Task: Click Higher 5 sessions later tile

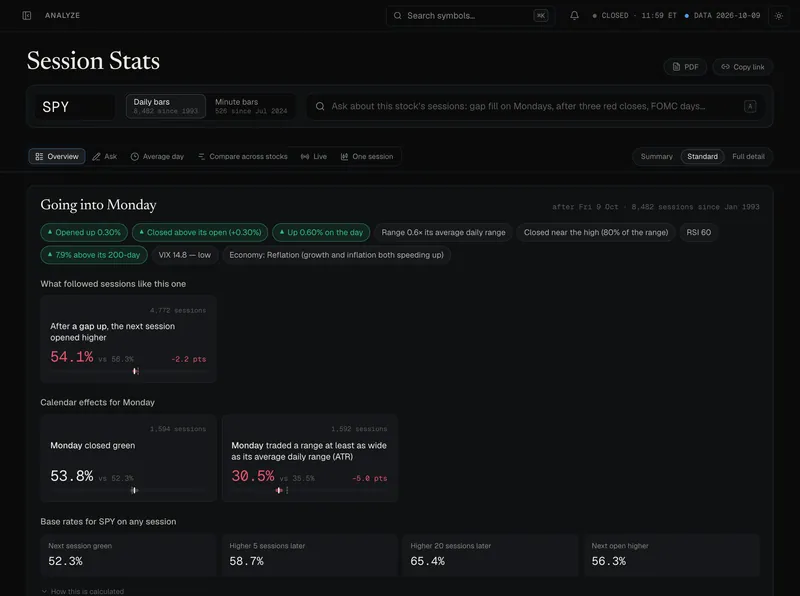Action: pyautogui.click(x=310, y=555)
